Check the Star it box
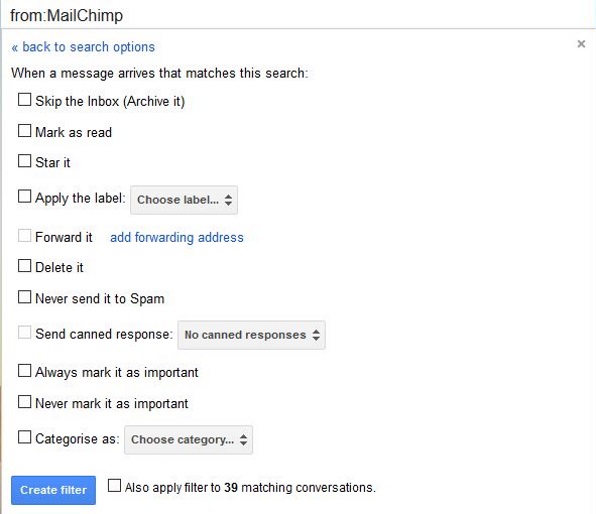 [x=24, y=161]
